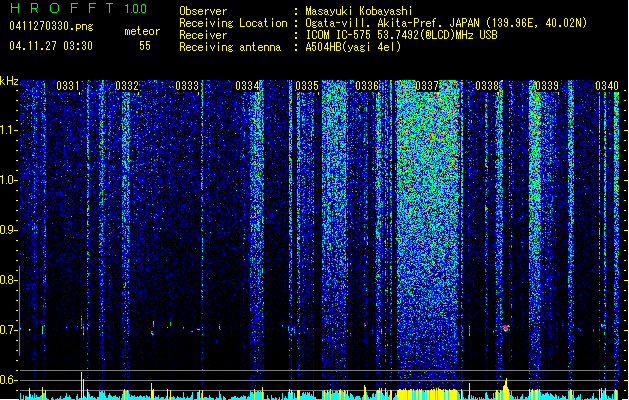Click the meteor count value 55

coord(145,46)
